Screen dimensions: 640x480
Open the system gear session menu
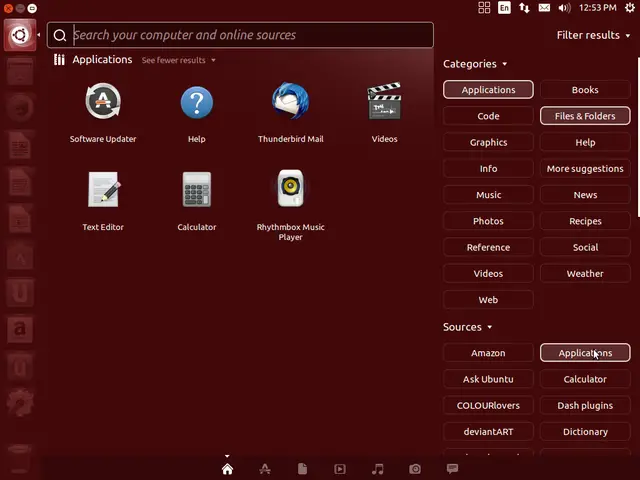[630, 8]
